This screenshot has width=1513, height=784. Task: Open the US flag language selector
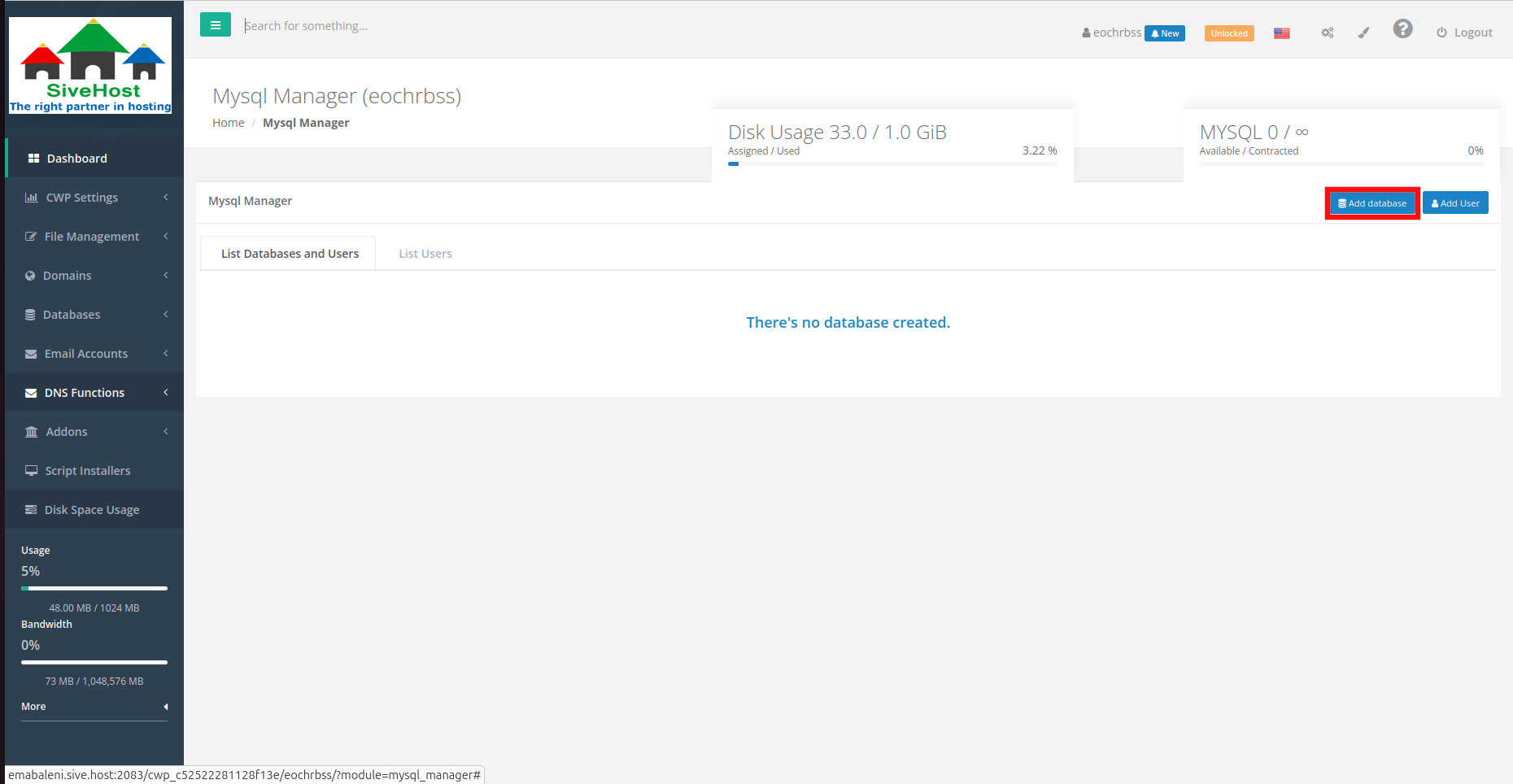click(1282, 33)
